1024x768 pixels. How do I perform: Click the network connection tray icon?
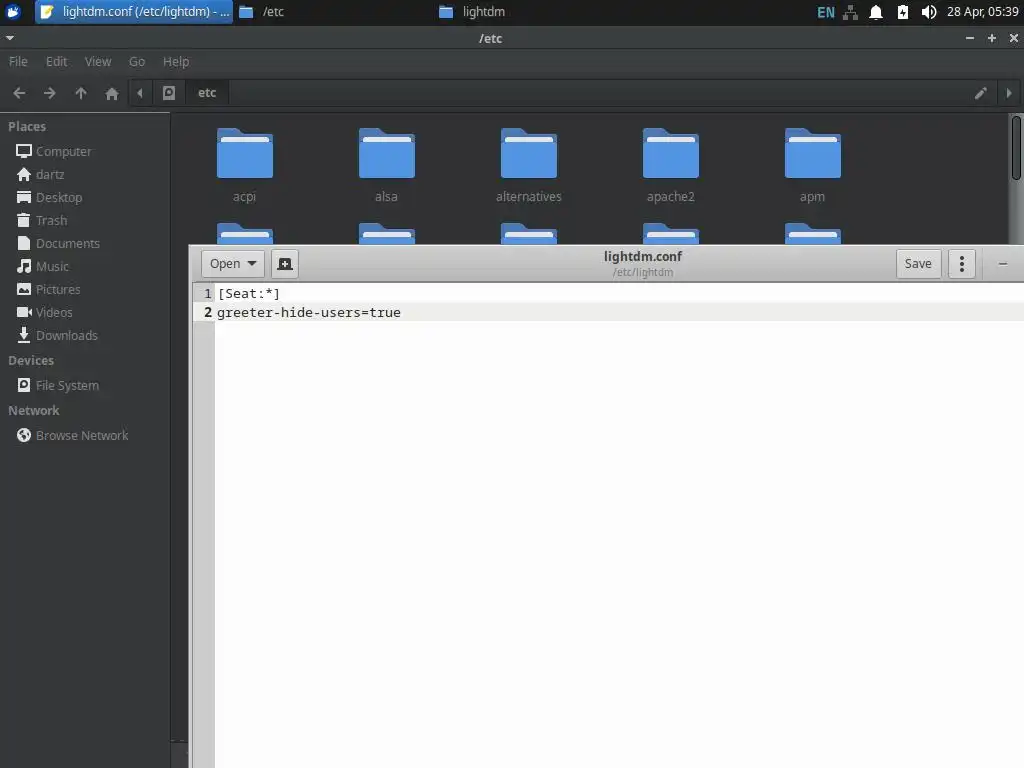click(x=850, y=12)
